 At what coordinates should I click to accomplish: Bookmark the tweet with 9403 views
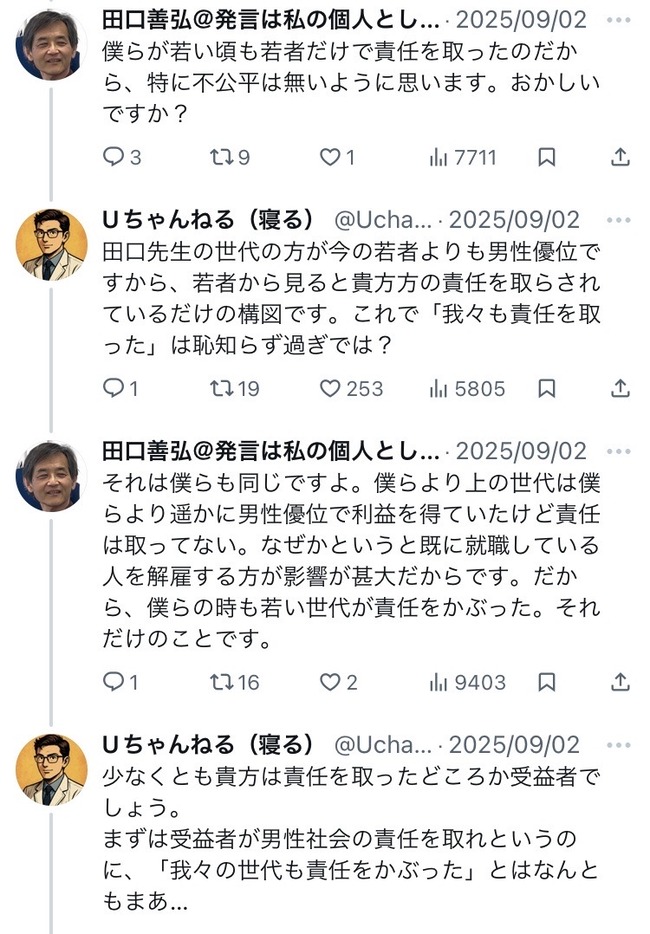coord(547,682)
